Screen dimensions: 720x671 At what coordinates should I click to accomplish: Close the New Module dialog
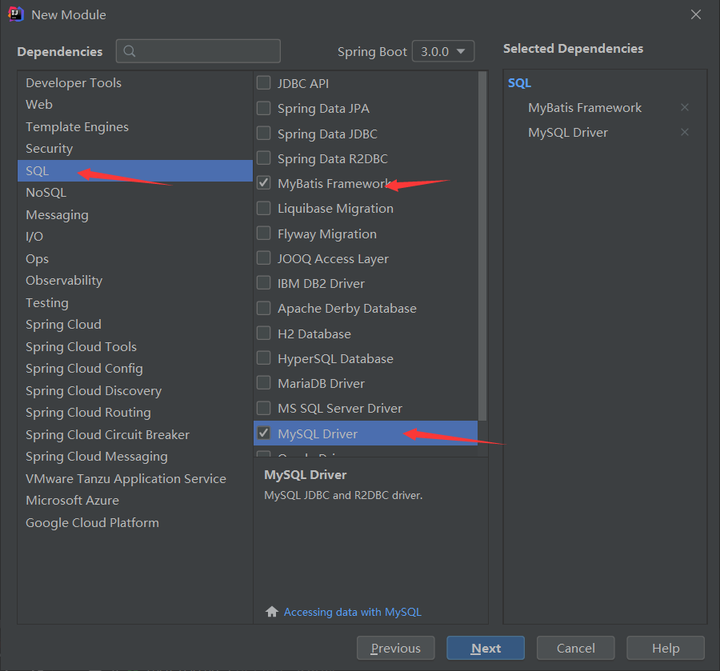[696, 15]
